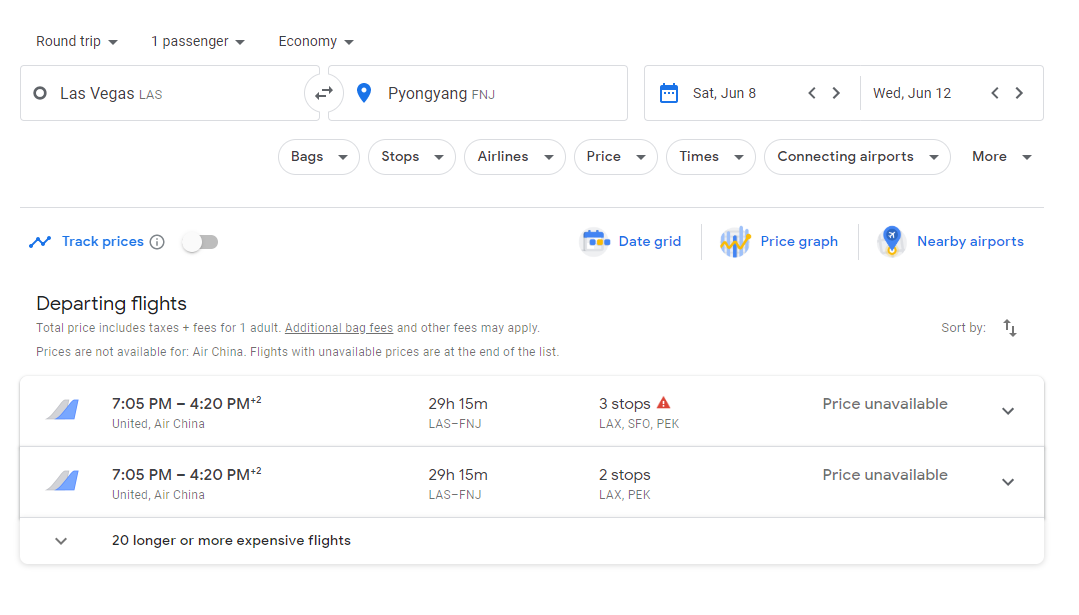Image resolution: width=1079 pixels, height=615 pixels.
Task: Click the Sat, Jun 8 departure date
Action: (x=724, y=93)
